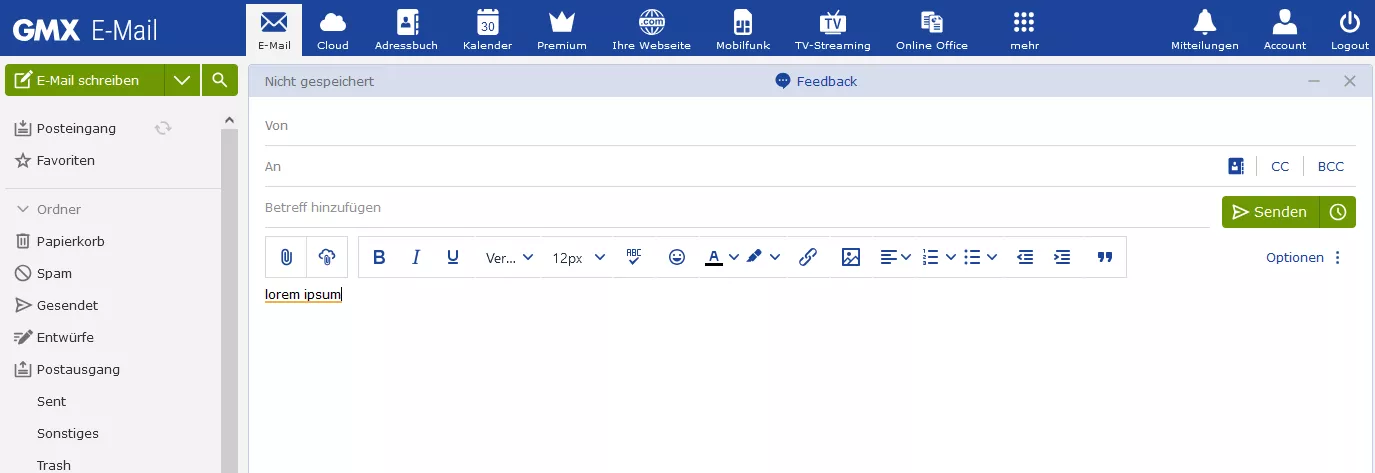
Task: Toggle underline formatting
Action: (453, 257)
